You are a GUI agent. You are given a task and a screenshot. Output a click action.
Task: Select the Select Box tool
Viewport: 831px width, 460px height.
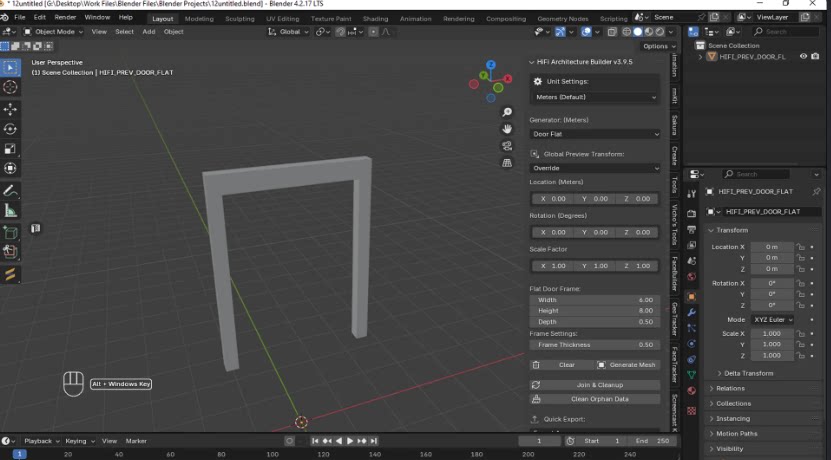[x=10, y=67]
